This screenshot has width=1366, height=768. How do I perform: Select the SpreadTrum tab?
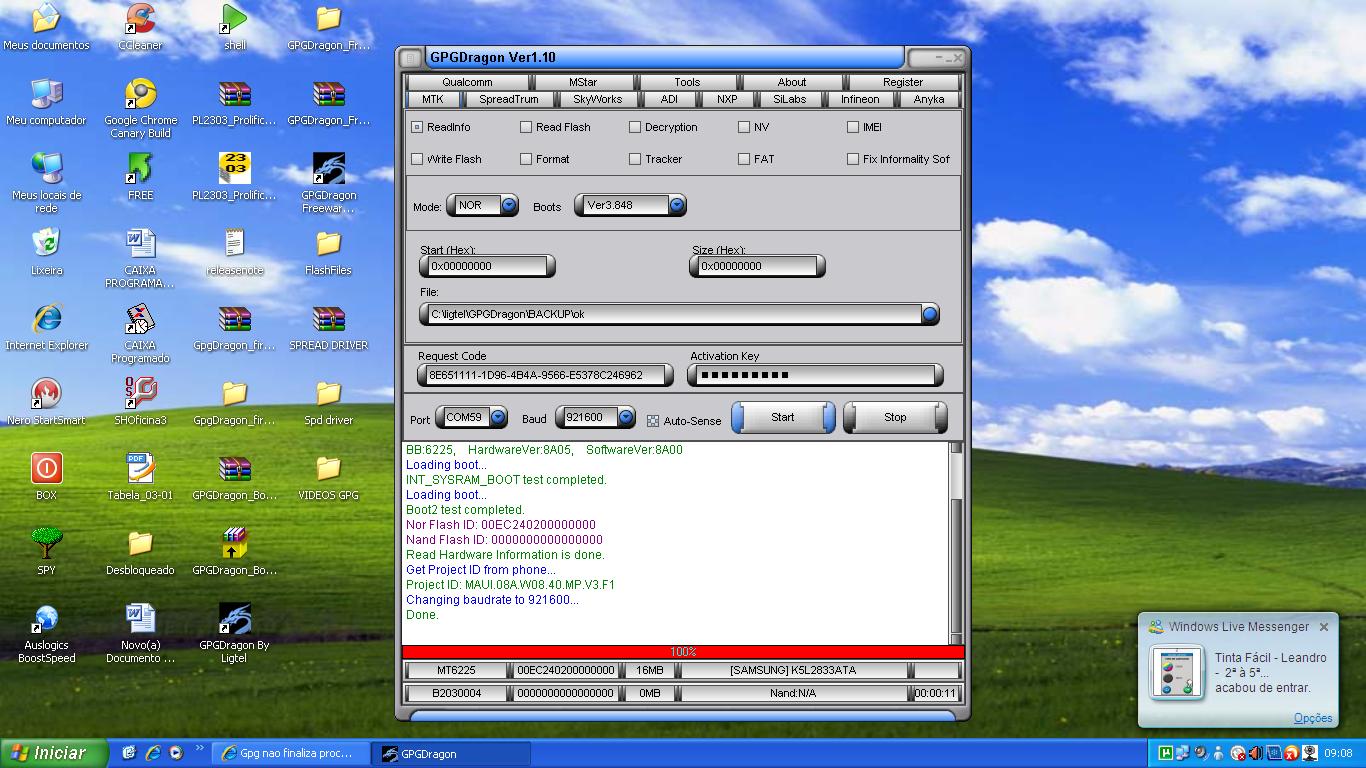(508, 99)
